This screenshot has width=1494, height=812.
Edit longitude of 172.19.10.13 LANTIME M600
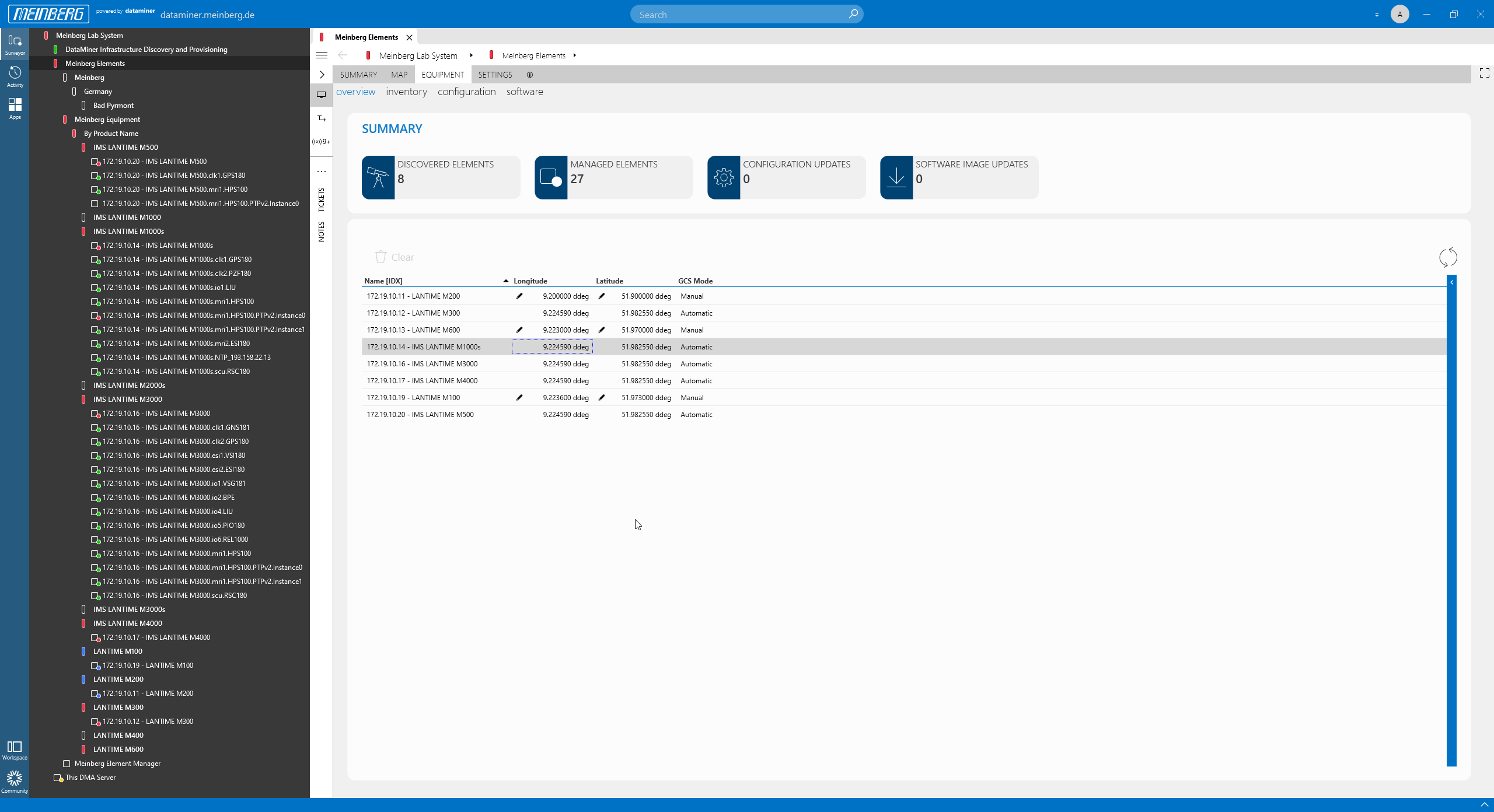[519, 330]
